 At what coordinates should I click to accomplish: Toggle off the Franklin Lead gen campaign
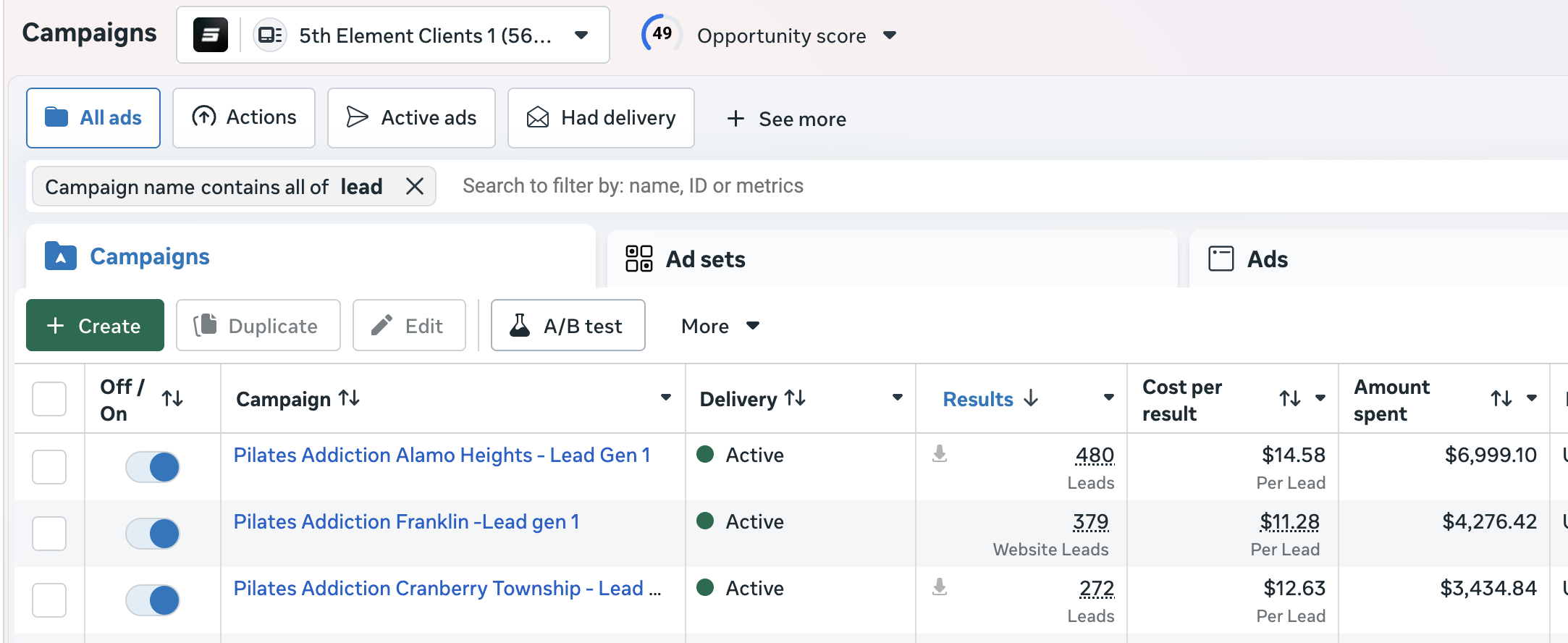[153, 534]
